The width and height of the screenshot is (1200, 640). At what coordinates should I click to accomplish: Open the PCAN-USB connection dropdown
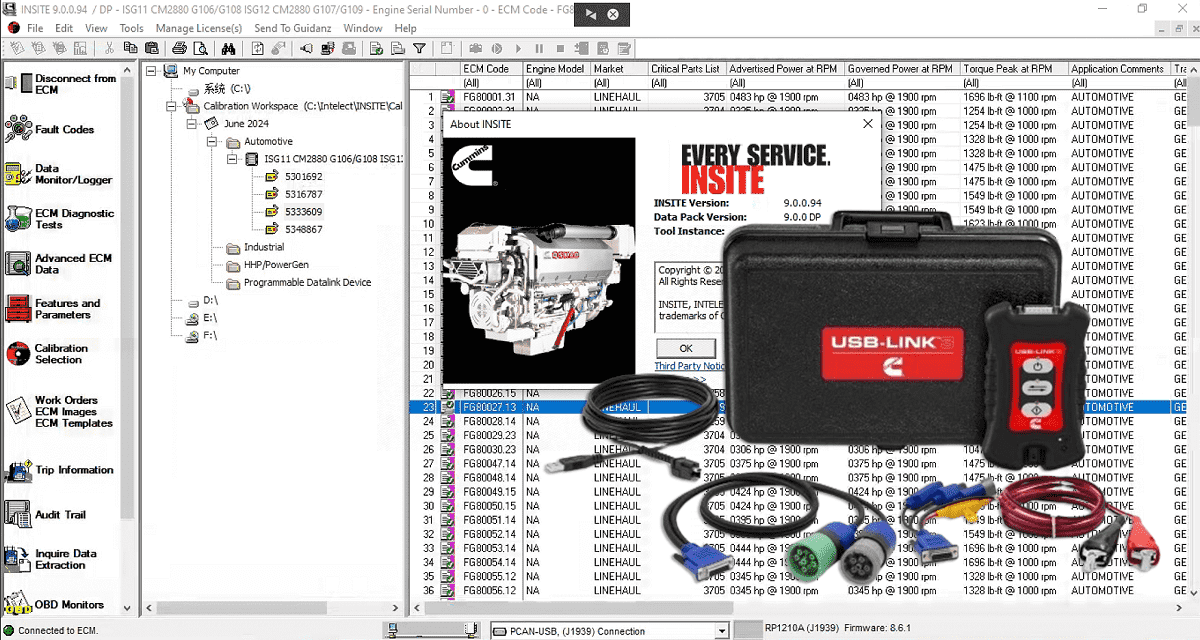coord(720,631)
